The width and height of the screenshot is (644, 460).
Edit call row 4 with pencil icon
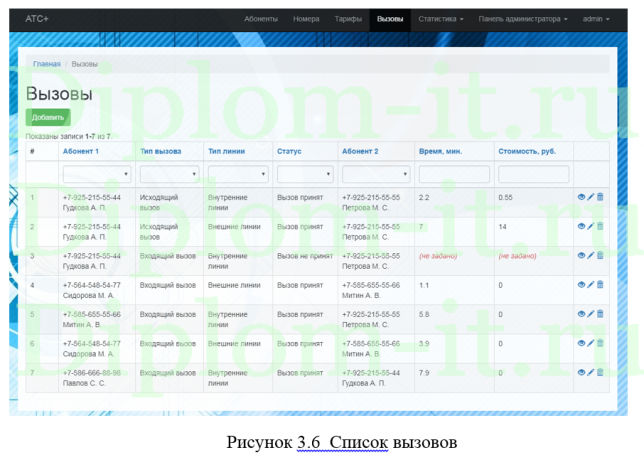(x=591, y=285)
